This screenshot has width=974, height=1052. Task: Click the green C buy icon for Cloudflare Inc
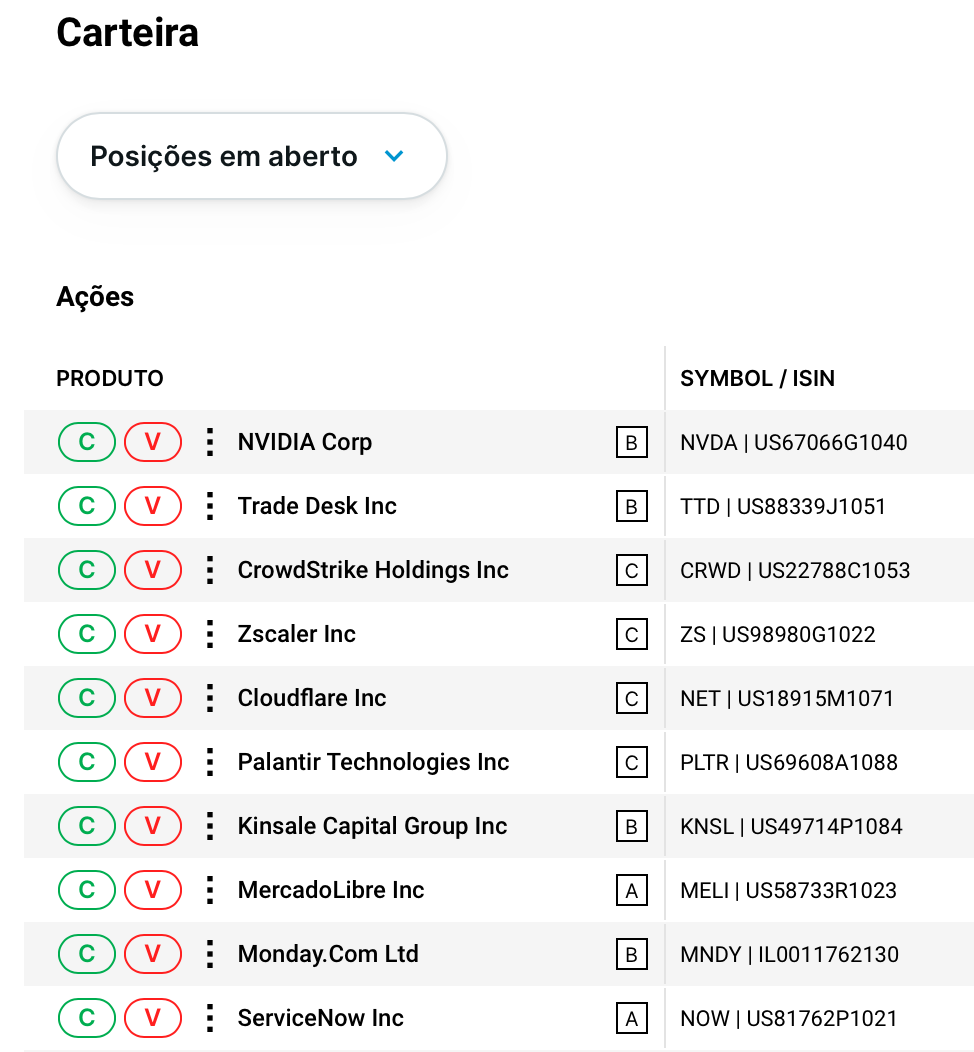pyautogui.click(x=87, y=698)
